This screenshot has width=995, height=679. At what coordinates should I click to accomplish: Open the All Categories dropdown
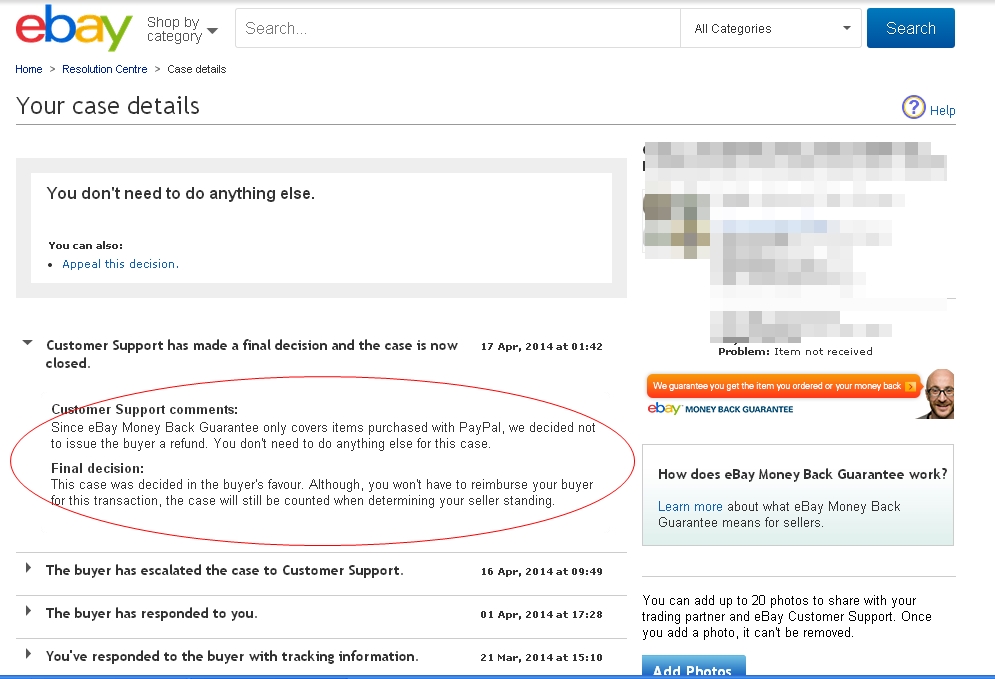point(770,29)
